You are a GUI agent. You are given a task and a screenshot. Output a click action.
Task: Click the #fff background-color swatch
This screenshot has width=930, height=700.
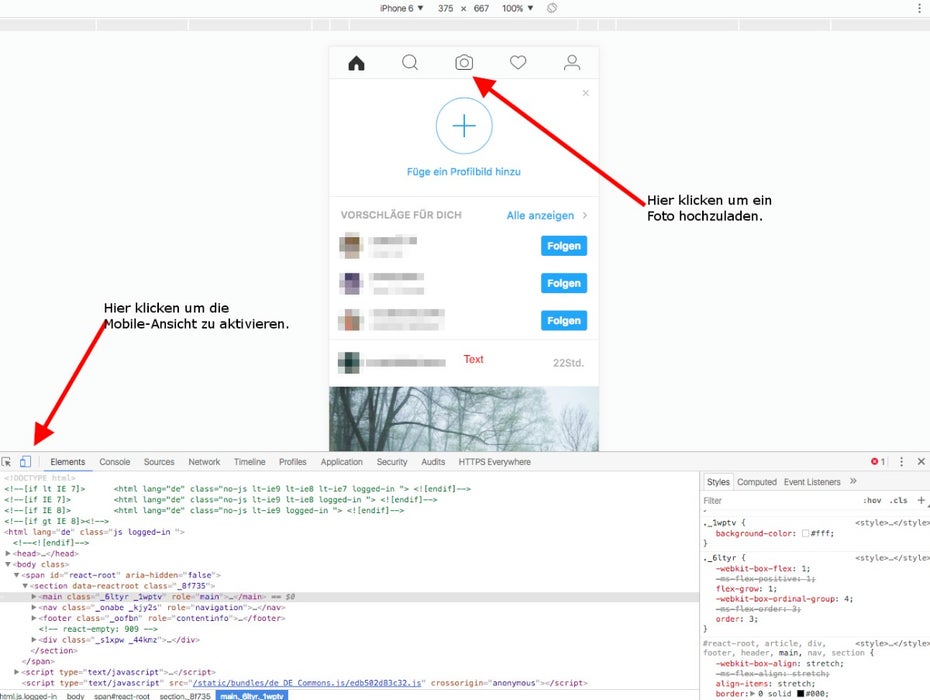[x=805, y=533]
